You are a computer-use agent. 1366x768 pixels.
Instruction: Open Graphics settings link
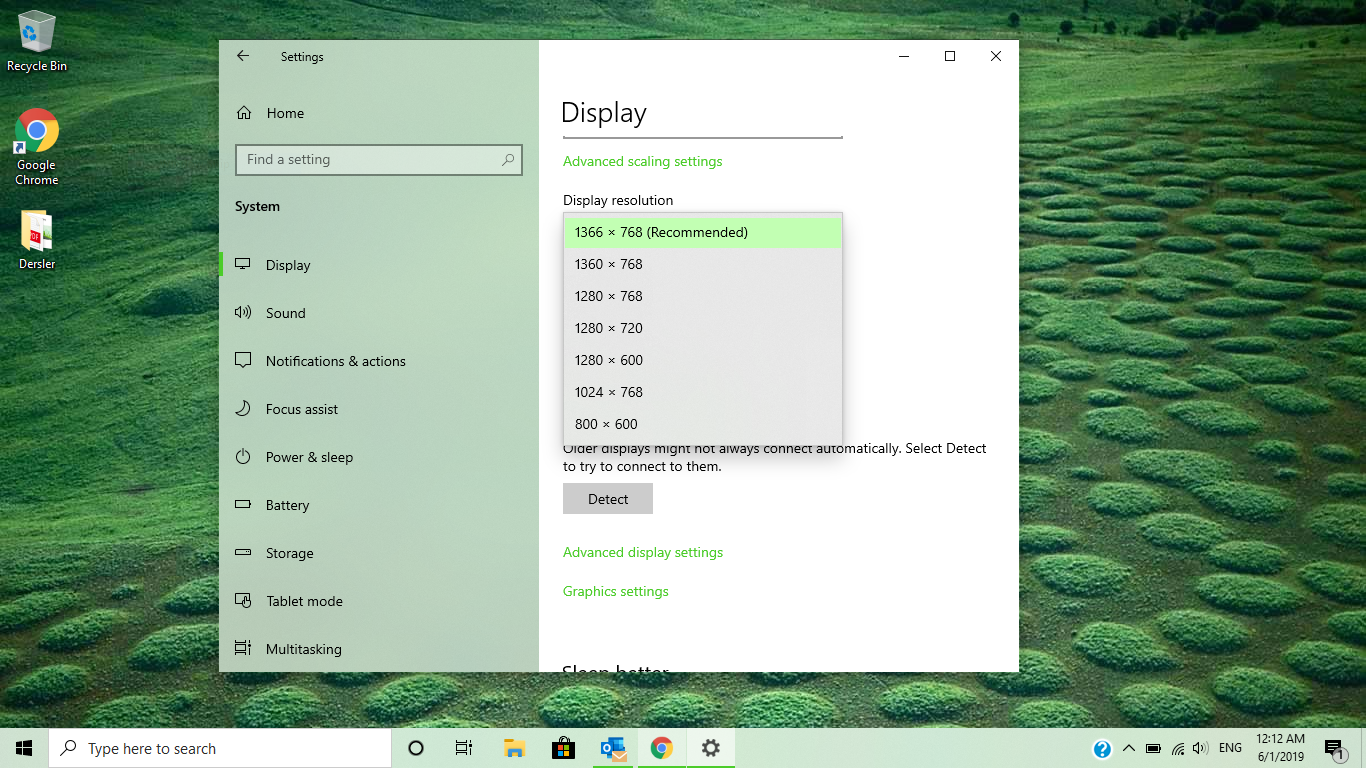[x=616, y=592]
